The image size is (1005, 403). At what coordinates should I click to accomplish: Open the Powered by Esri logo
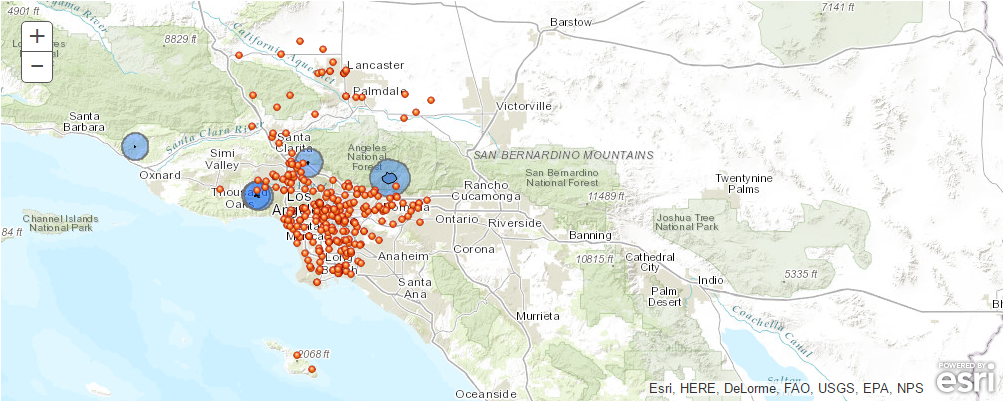coord(968,379)
